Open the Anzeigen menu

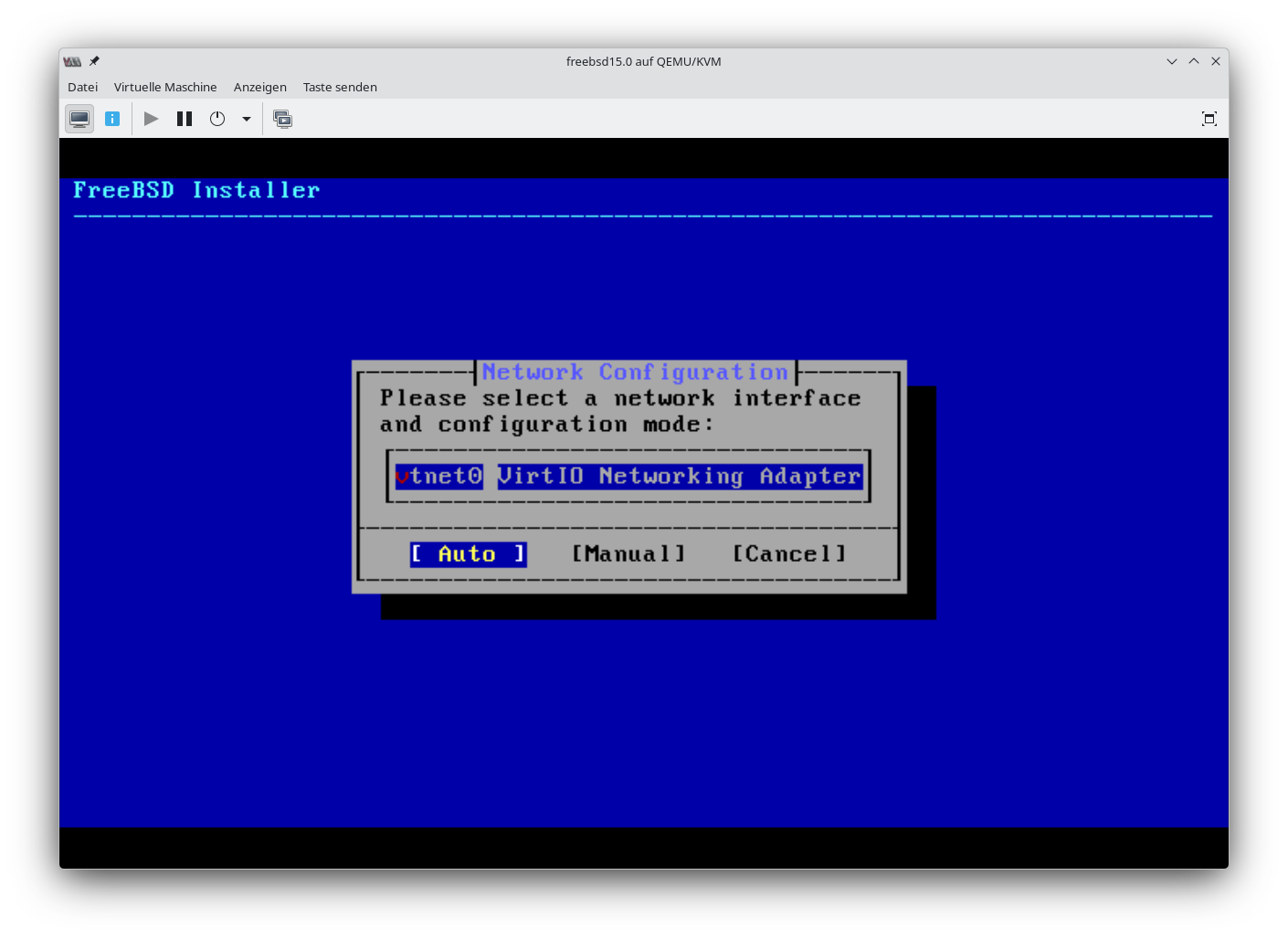pos(260,87)
